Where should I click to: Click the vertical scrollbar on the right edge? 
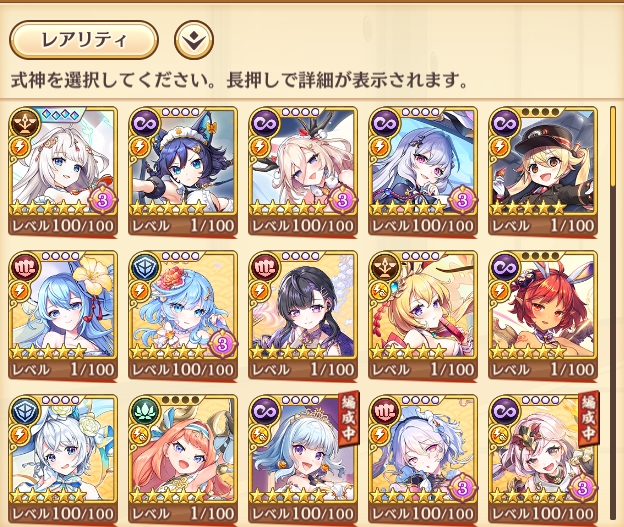tap(614, 313)
